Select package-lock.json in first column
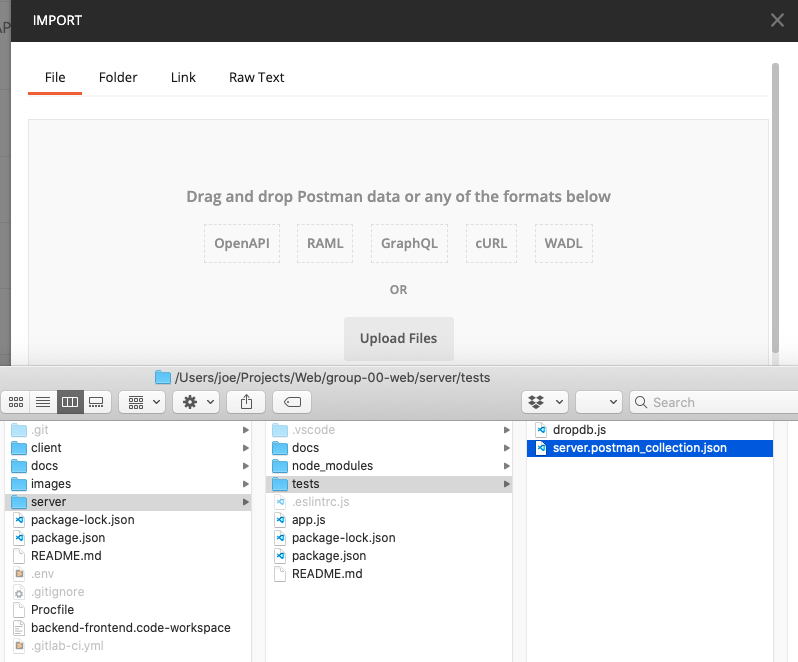 tap(129, 520)
